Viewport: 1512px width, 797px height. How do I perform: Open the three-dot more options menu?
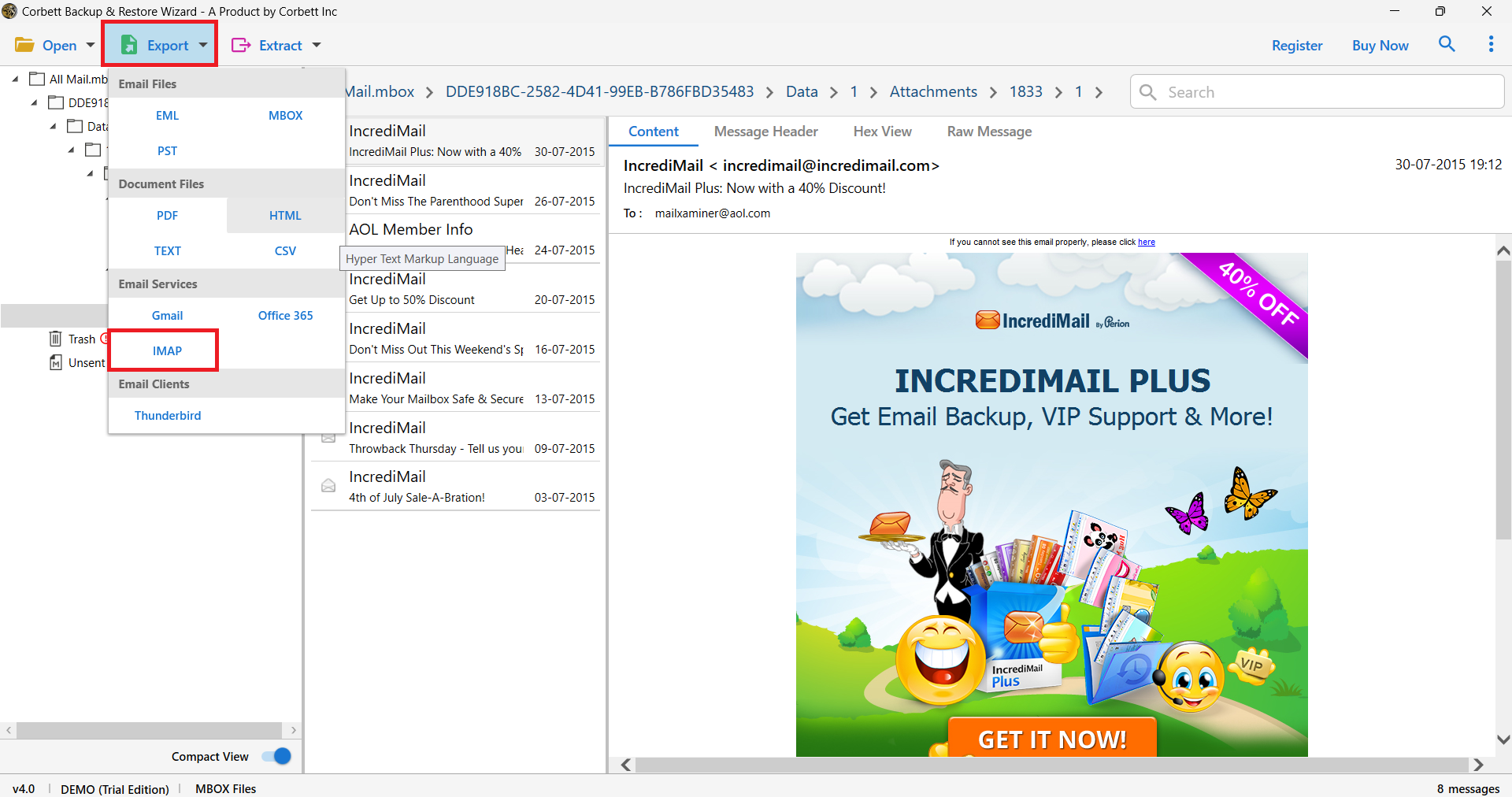(x=1491, y=44)
